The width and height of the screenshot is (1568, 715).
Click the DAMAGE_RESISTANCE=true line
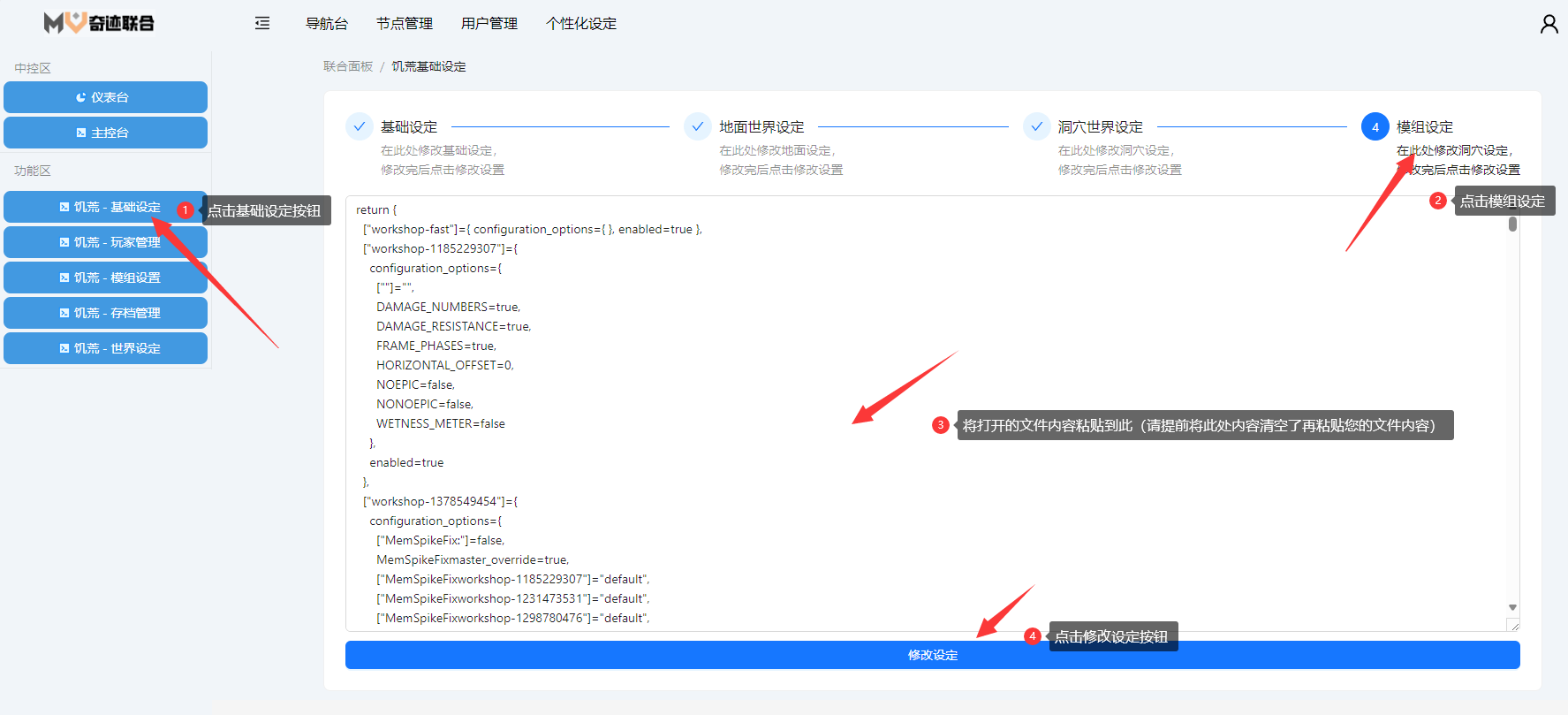[453, 326]
